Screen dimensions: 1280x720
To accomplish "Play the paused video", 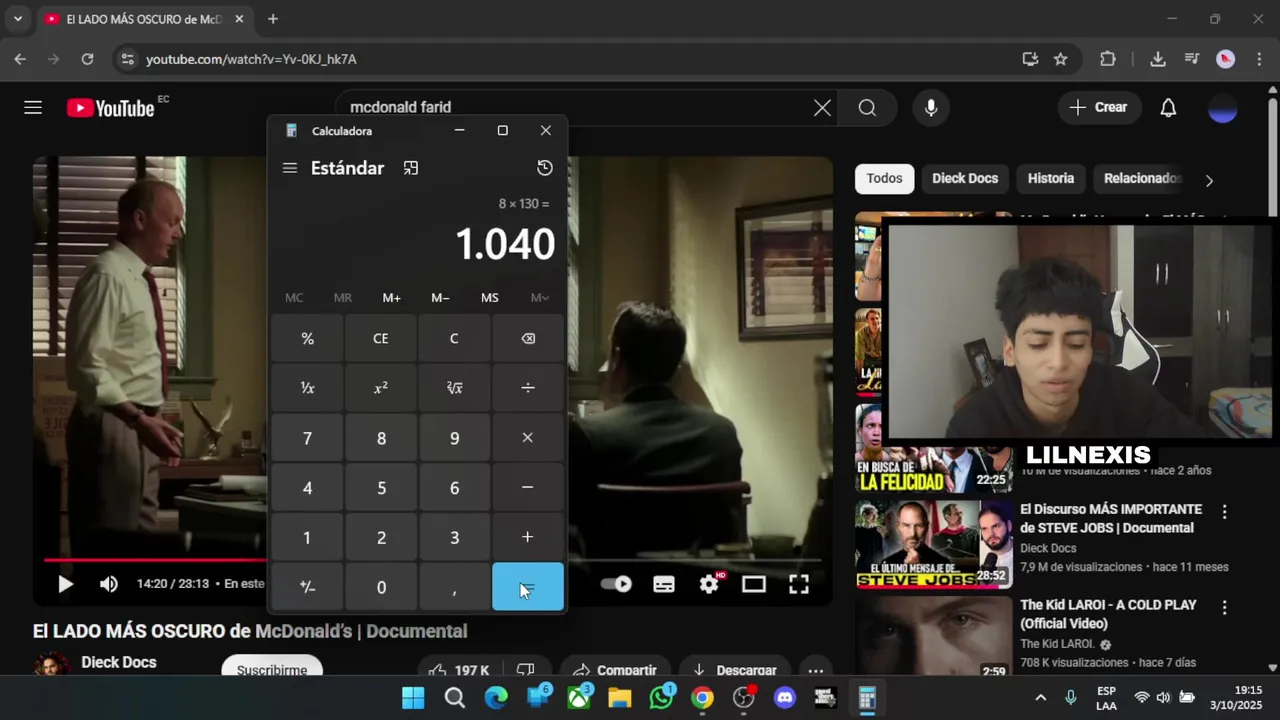I will pyautogui.click(x=65, y=584).
